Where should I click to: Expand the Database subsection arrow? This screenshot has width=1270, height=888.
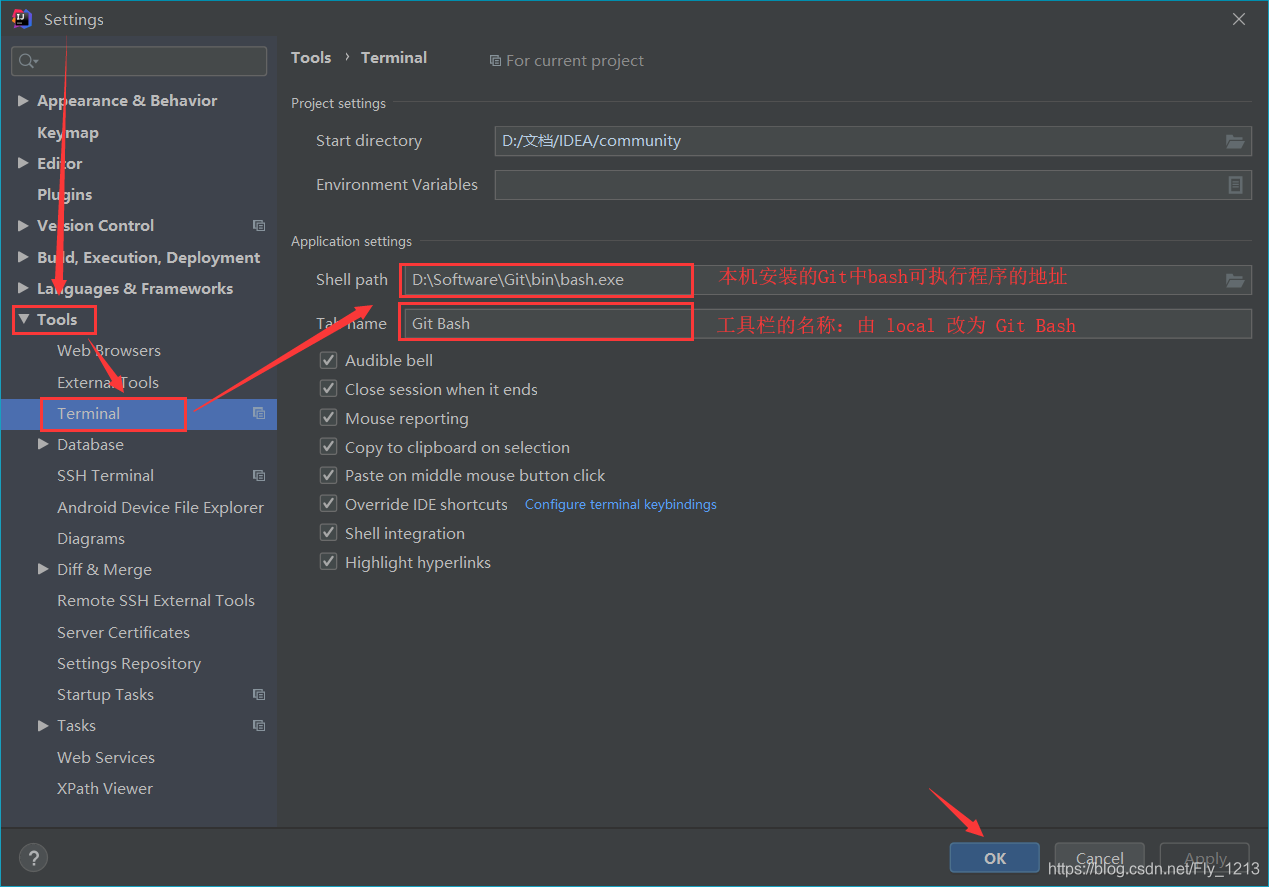click(x=43, y=444)
